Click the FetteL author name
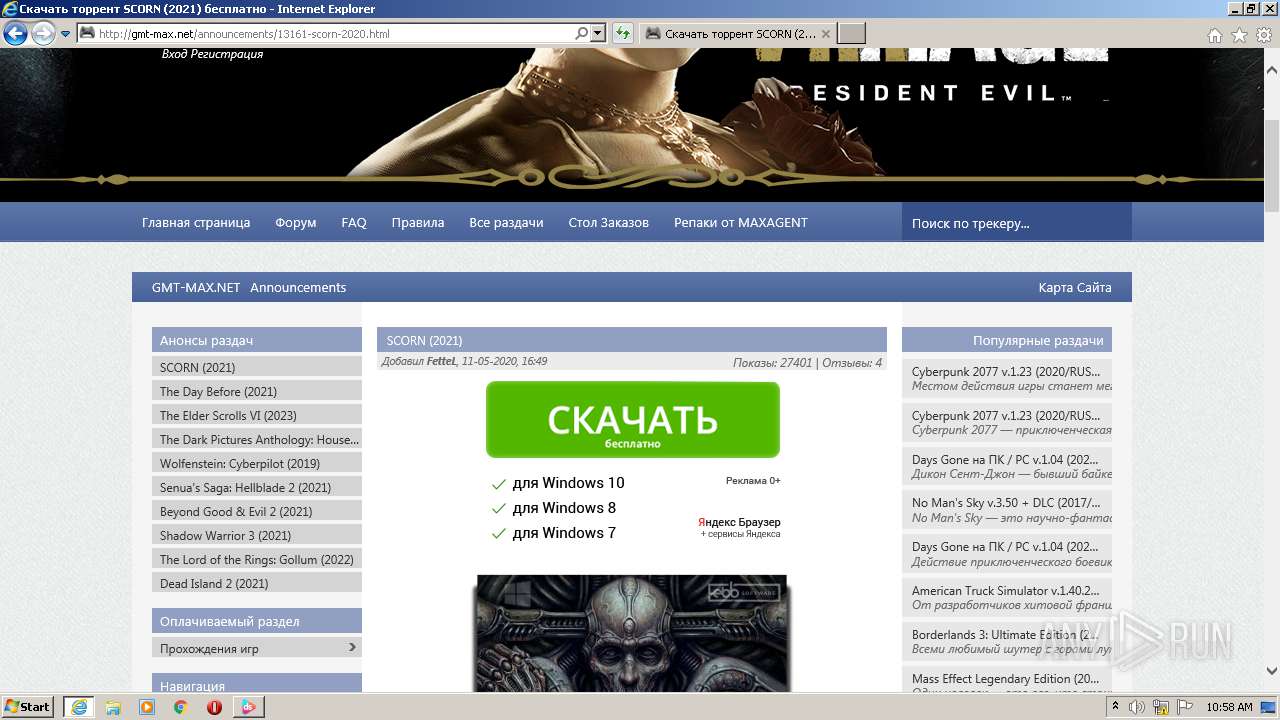Viewport: 1280px width, 720px height. point(440,361)
